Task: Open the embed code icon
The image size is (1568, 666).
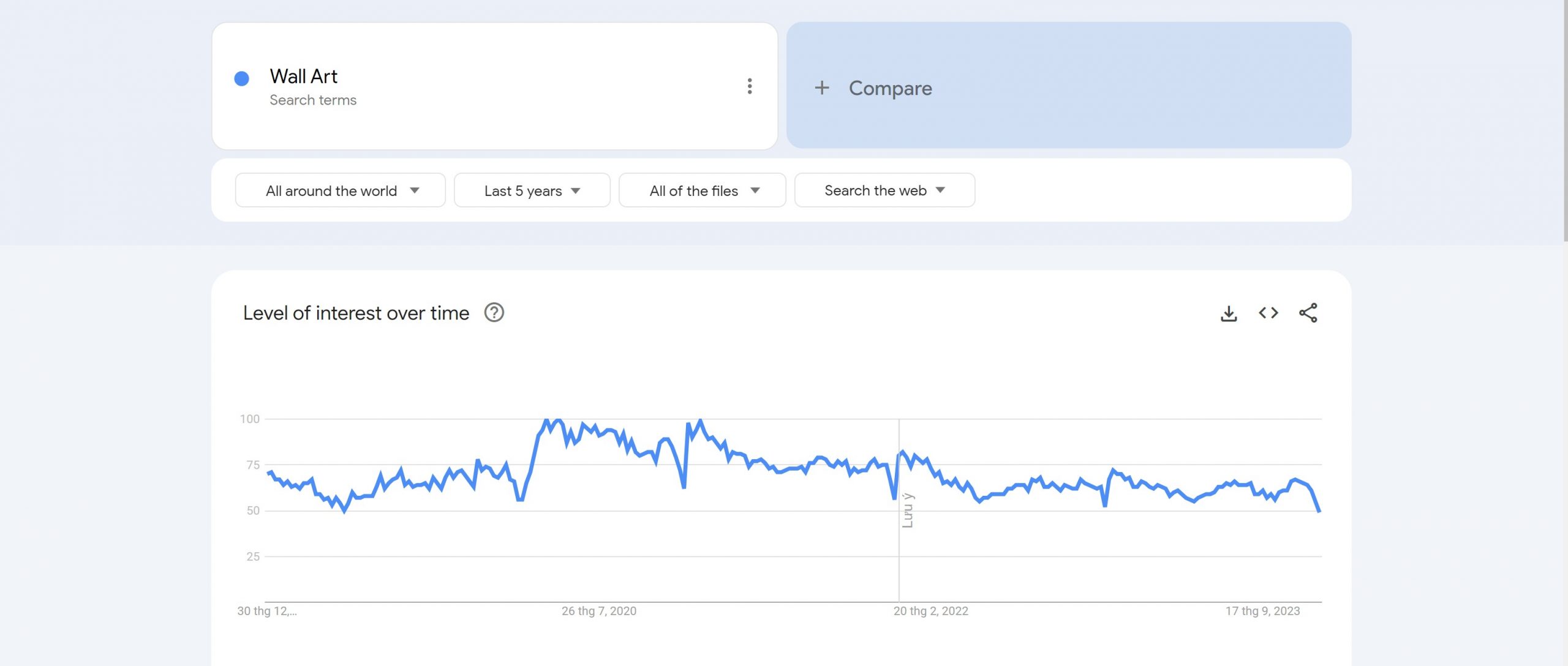Action: tap(1268, 313)
